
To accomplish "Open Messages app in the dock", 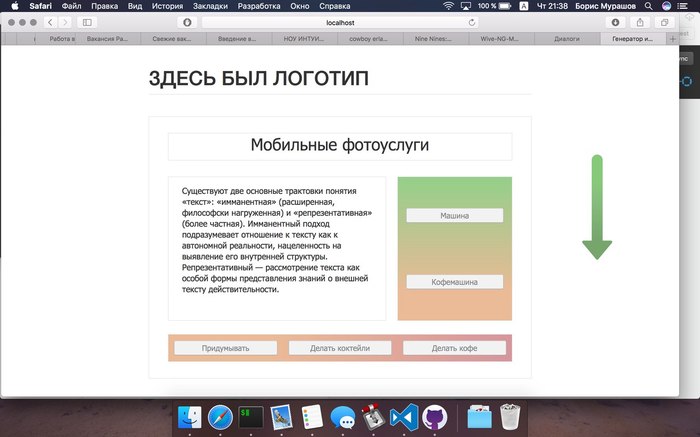I will (343, 417).
